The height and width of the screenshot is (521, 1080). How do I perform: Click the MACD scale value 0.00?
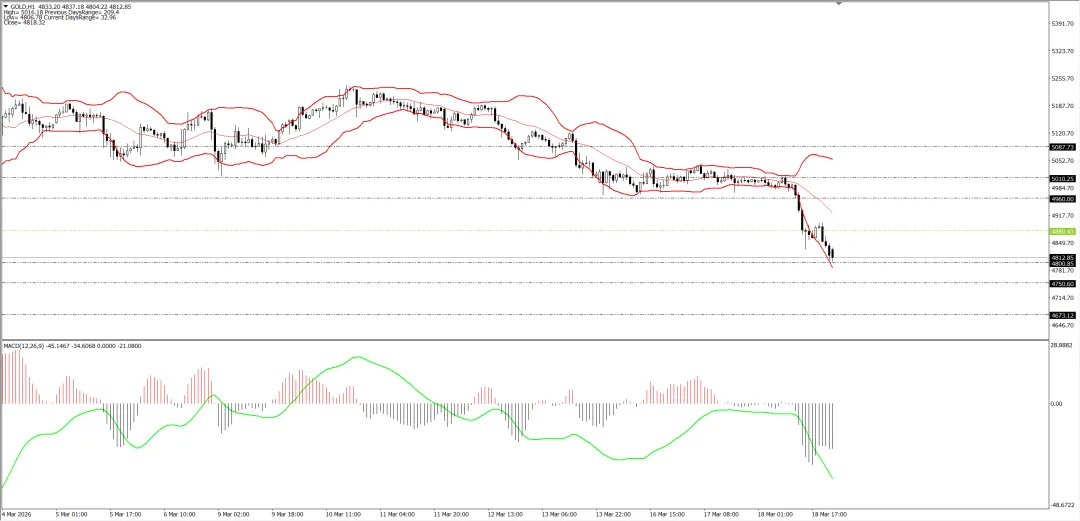[1058, 404]
